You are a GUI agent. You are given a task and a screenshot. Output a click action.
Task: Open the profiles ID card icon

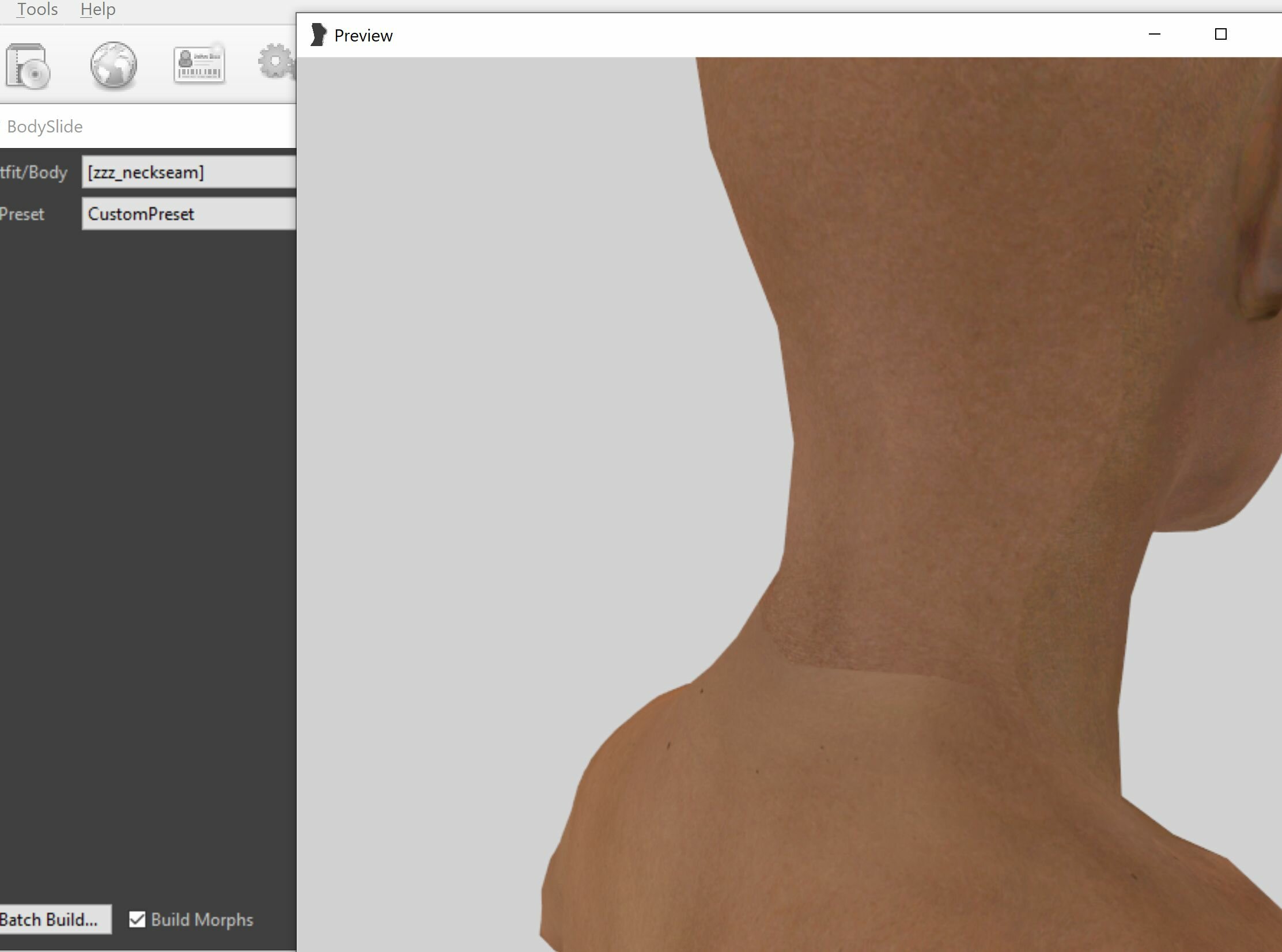tap(199, 65)
